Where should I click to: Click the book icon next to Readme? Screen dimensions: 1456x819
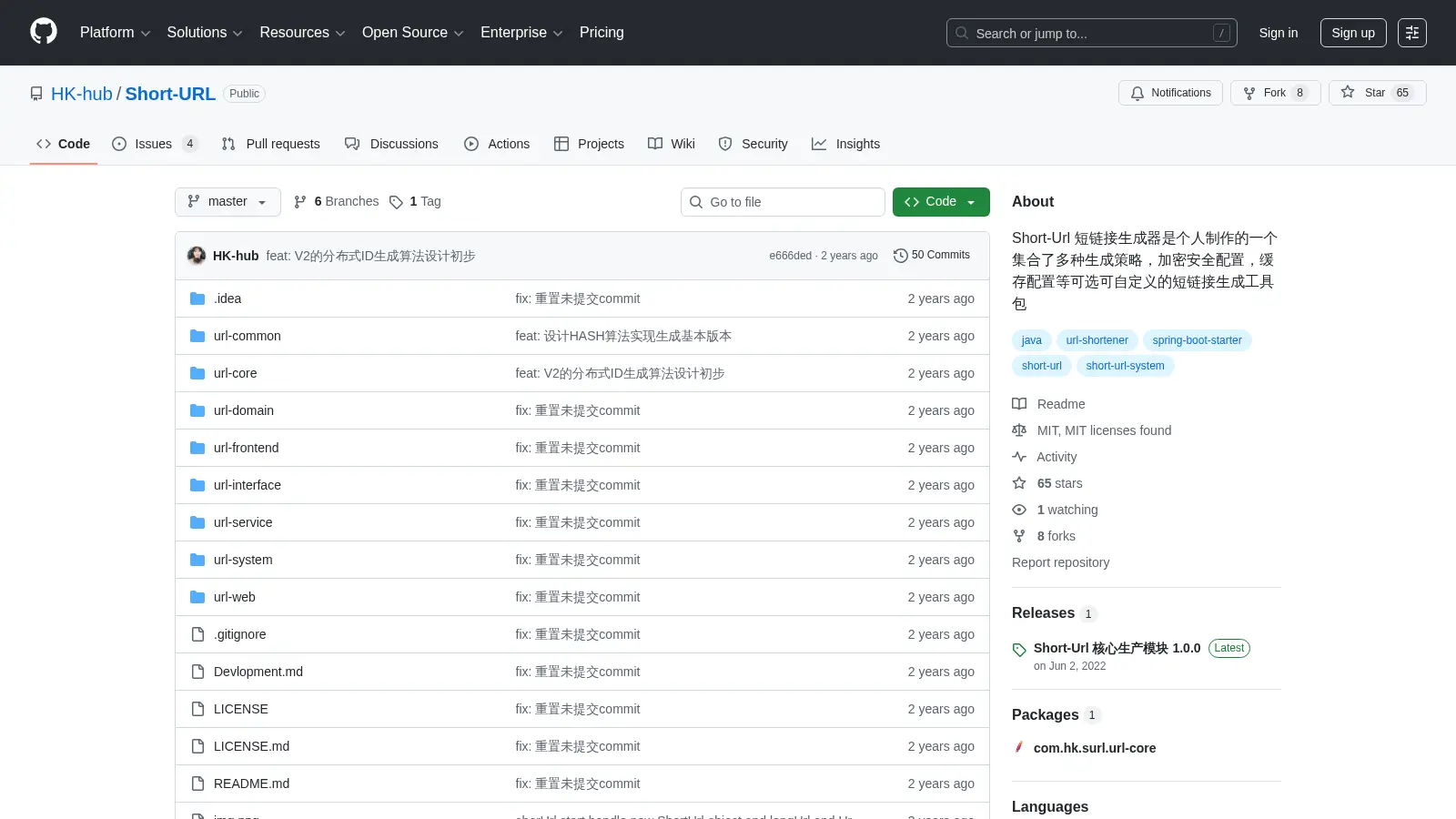pos(1019,404)
